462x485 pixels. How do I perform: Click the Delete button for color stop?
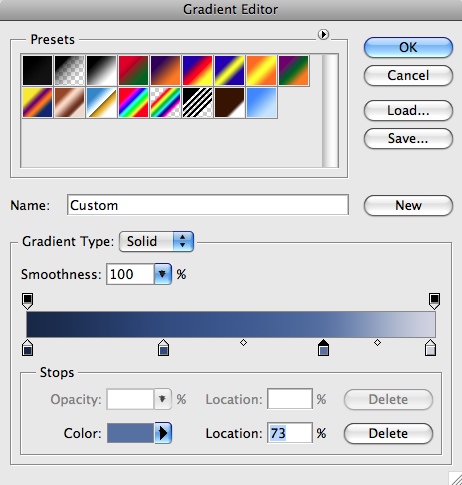[x=388, y=433]
